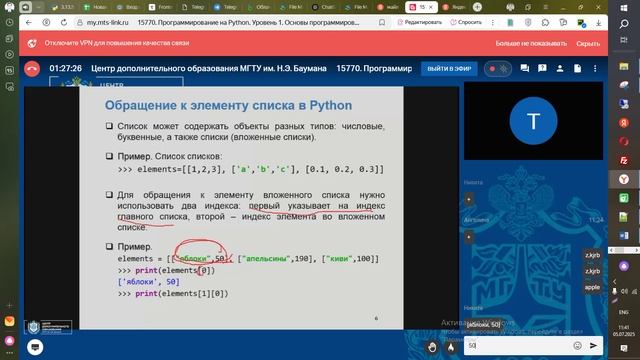
Task: Open history clock icon in the left sidebar
Action: (9, 22)
